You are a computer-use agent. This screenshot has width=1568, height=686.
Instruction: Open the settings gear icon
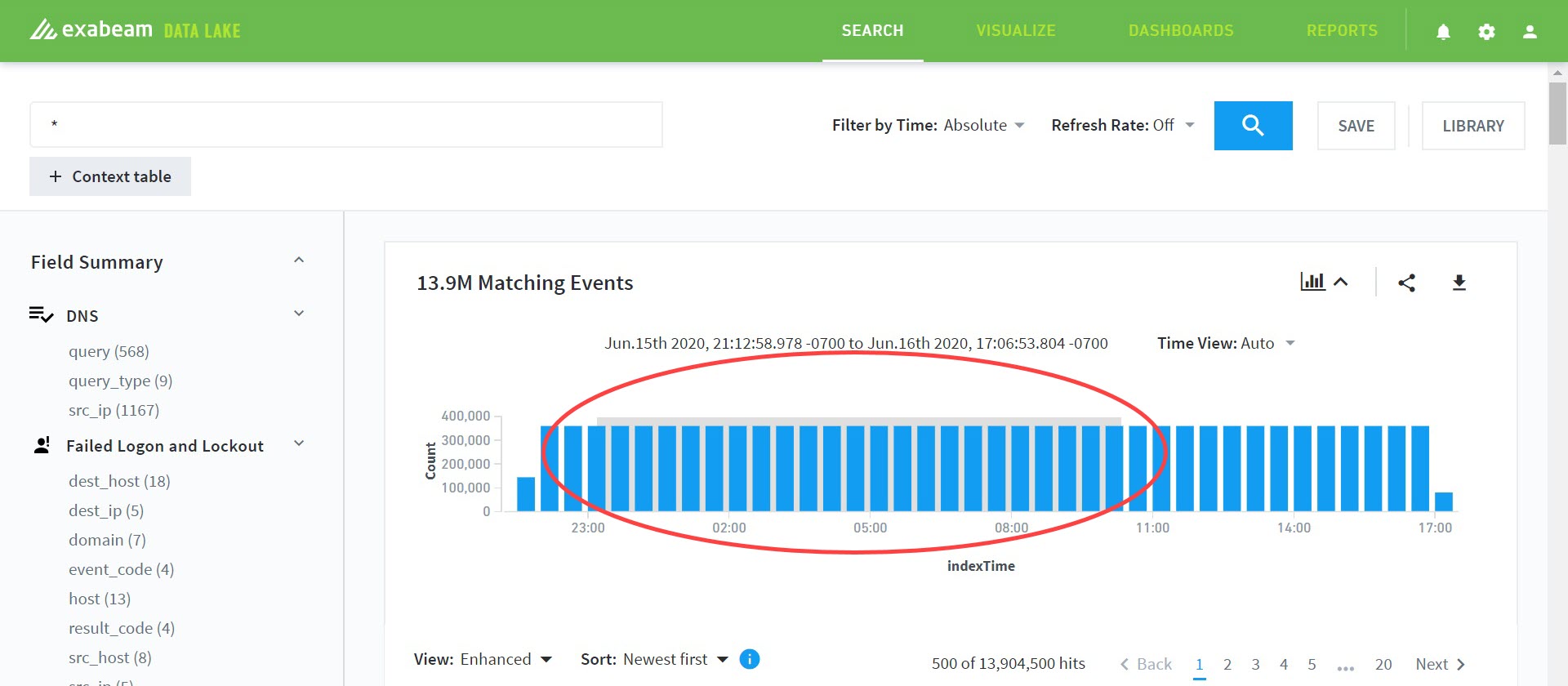[1486, 32]
